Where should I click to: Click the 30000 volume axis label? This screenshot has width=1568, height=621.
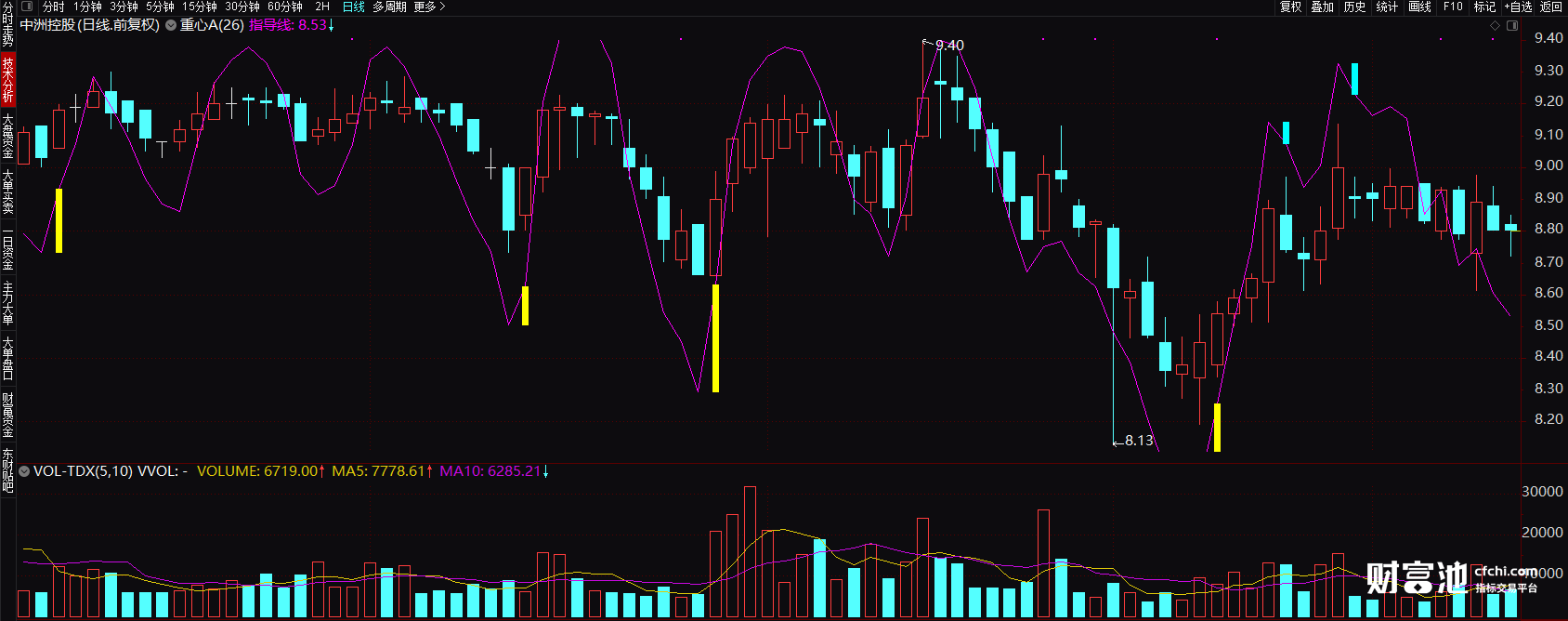1542,492
